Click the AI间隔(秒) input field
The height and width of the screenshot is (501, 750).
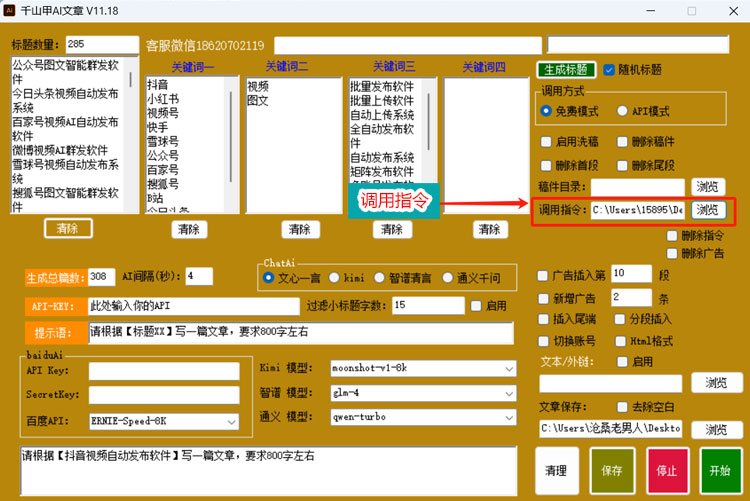point(199,277)
